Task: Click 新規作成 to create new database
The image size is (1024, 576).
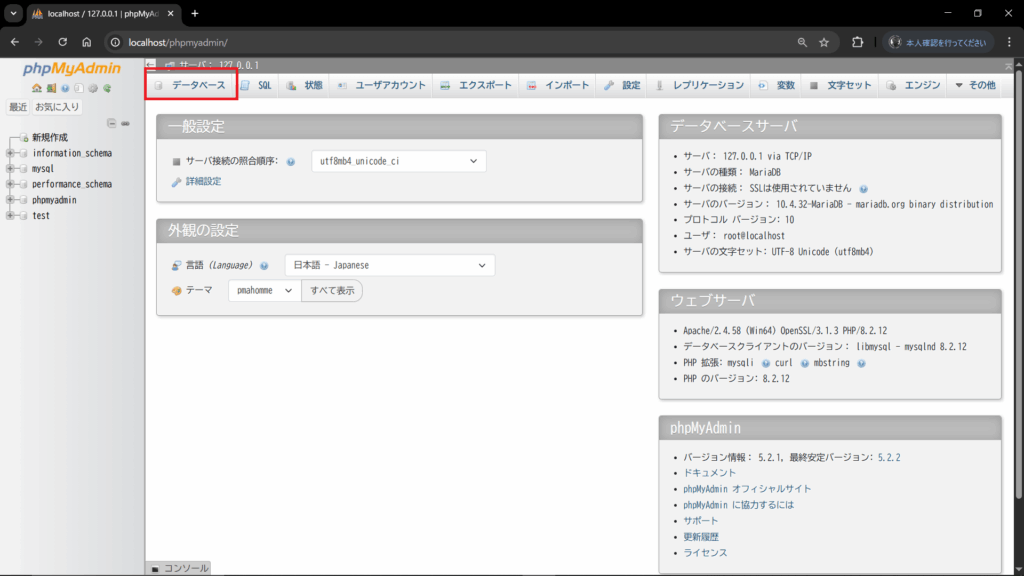Action: point(50,137)
